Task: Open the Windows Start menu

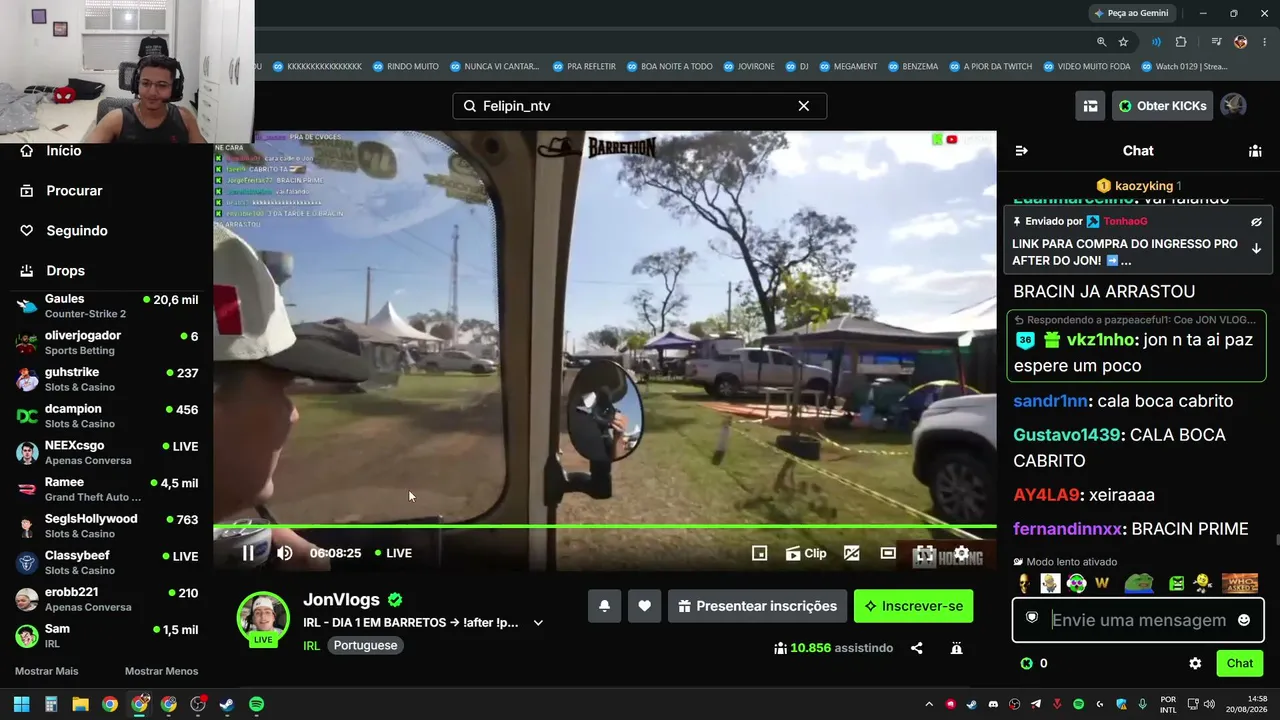Action: (x=21, y=704)
